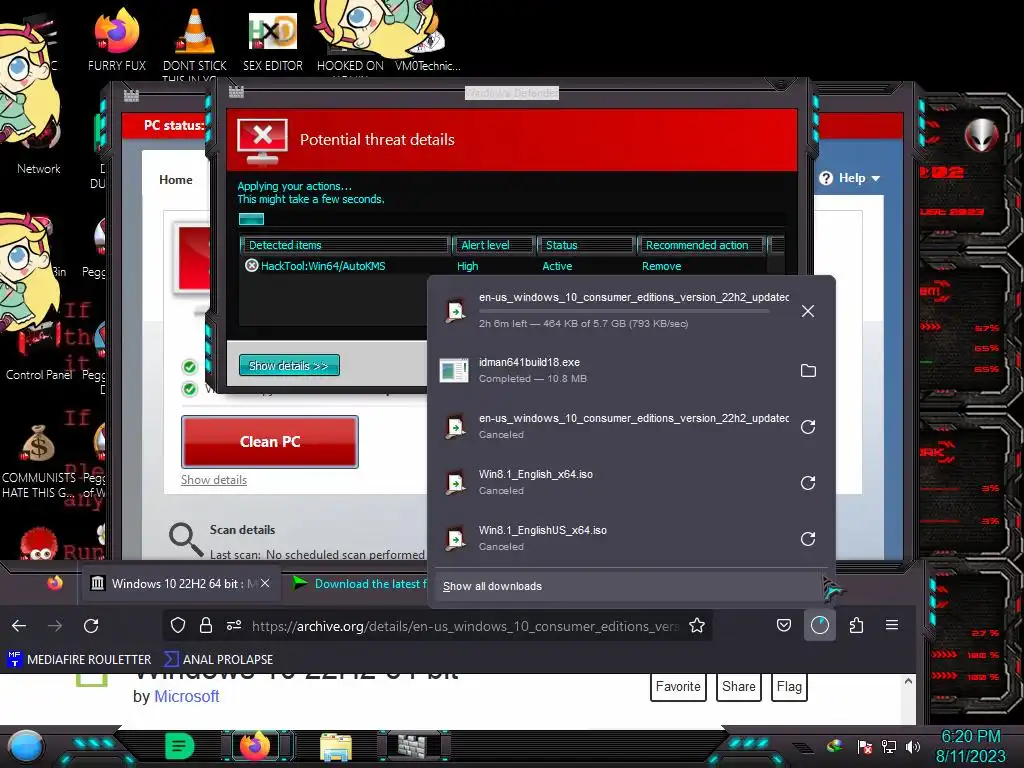The width and height of the screenshot is (1024, 768).
Task: Select the Home tab in Defender
Action: click(x=176, y=180)
